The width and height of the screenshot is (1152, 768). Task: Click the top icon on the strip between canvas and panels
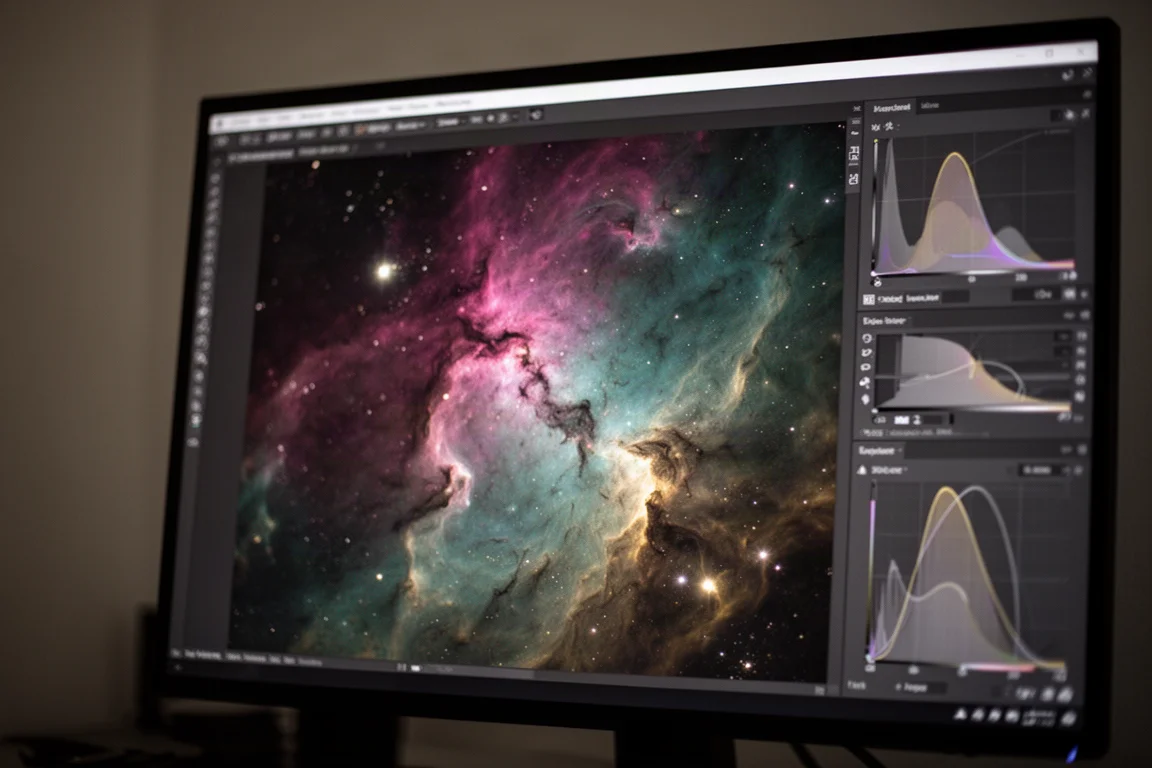pos(856,109)
